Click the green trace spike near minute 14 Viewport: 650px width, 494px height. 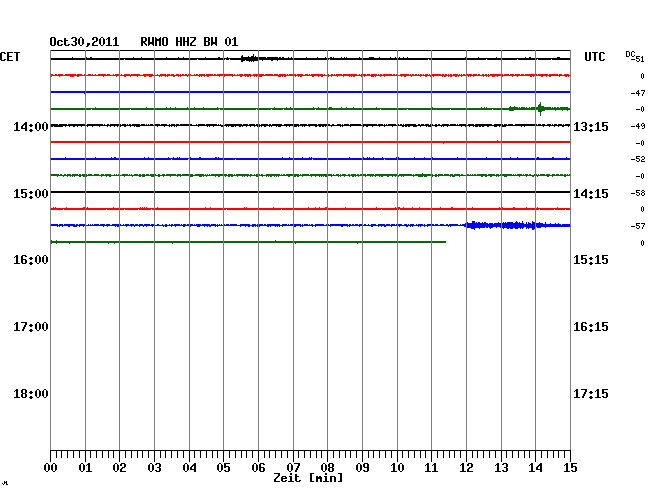click(x=540, y=109)
